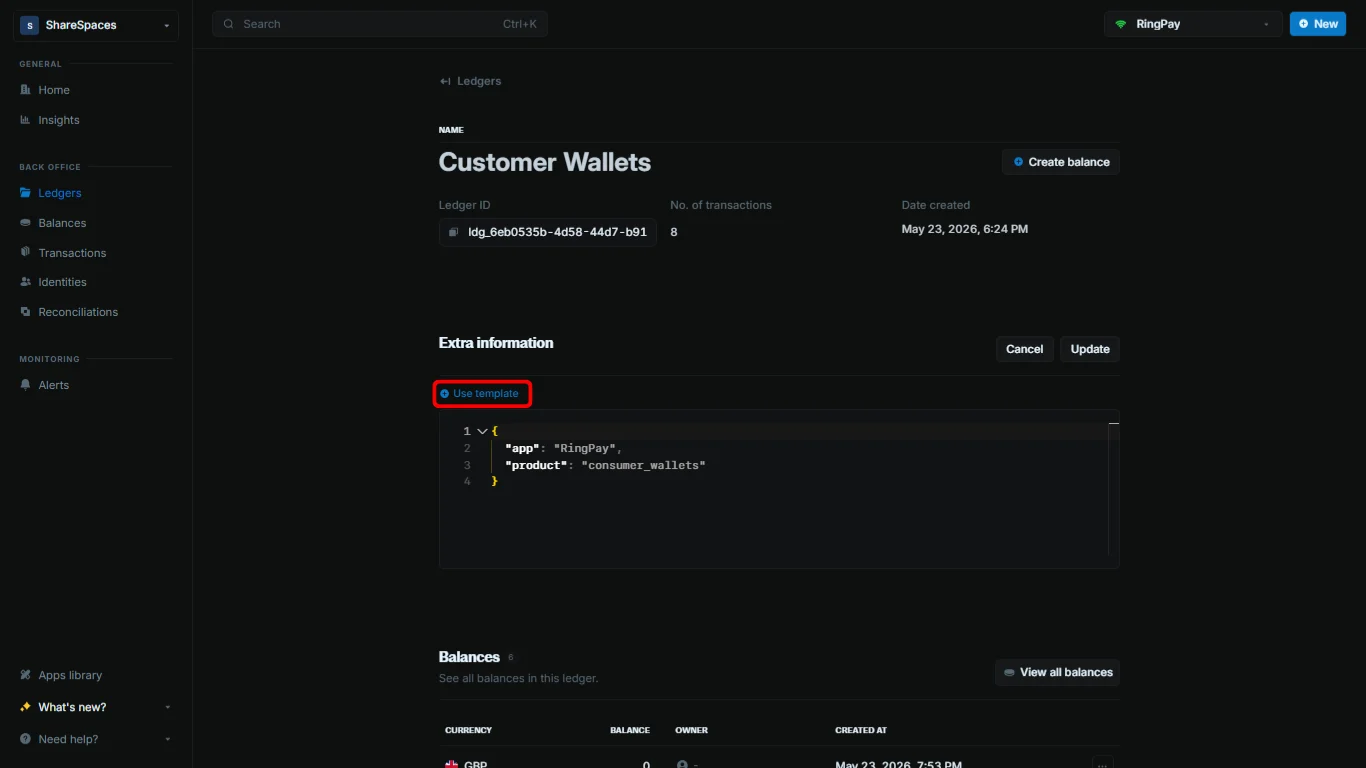Open Insights from the sidebar

click(59, 120)
